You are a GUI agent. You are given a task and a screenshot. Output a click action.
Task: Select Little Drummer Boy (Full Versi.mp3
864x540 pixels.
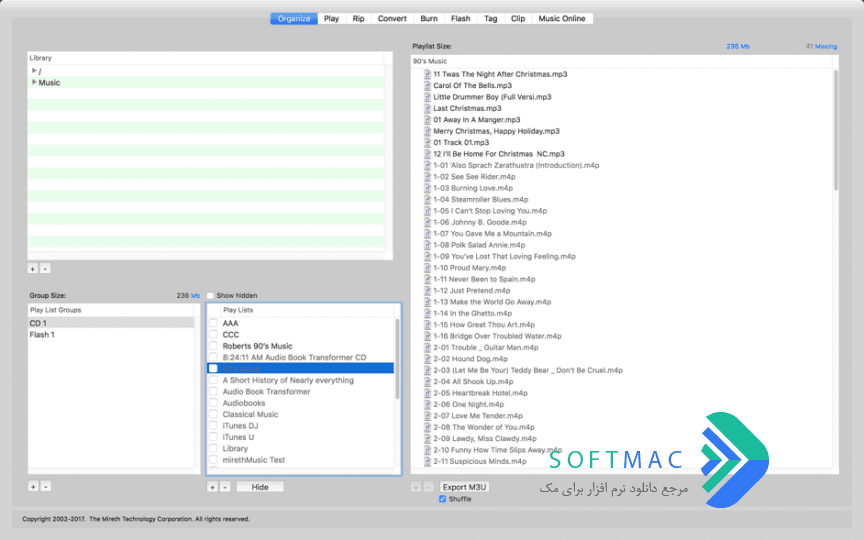492,96
